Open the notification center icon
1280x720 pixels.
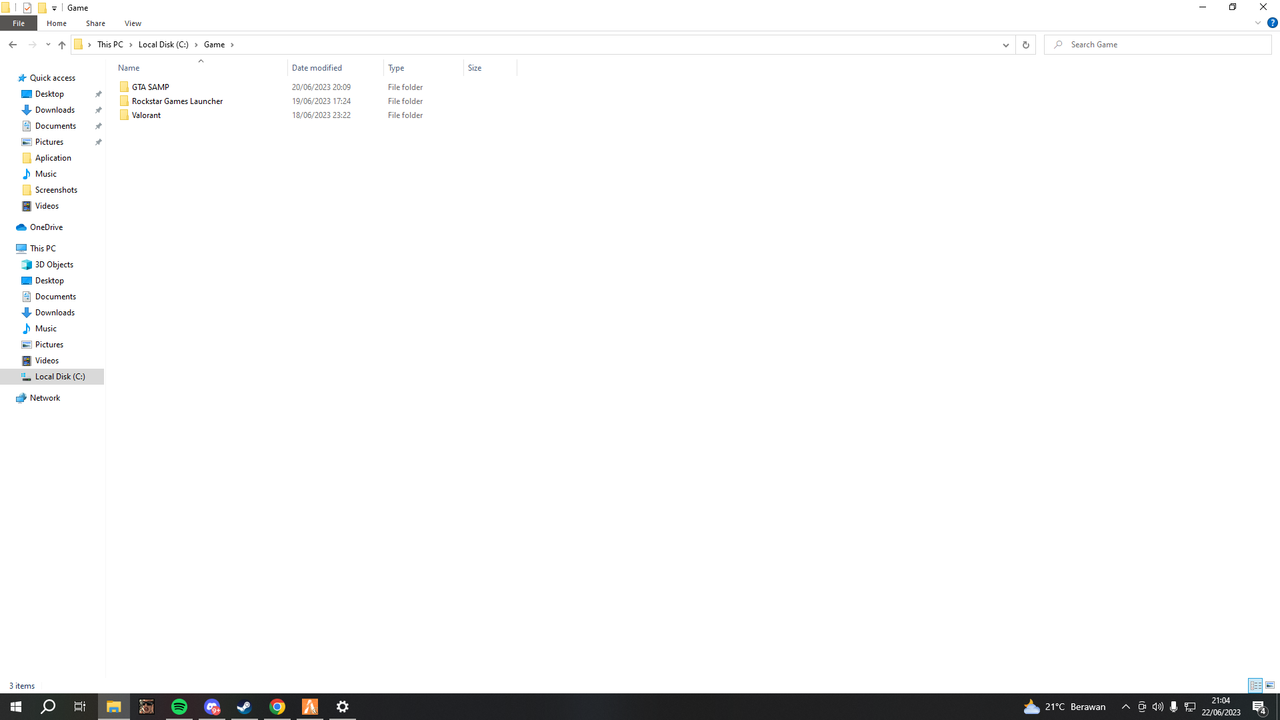click(1260, 707)
